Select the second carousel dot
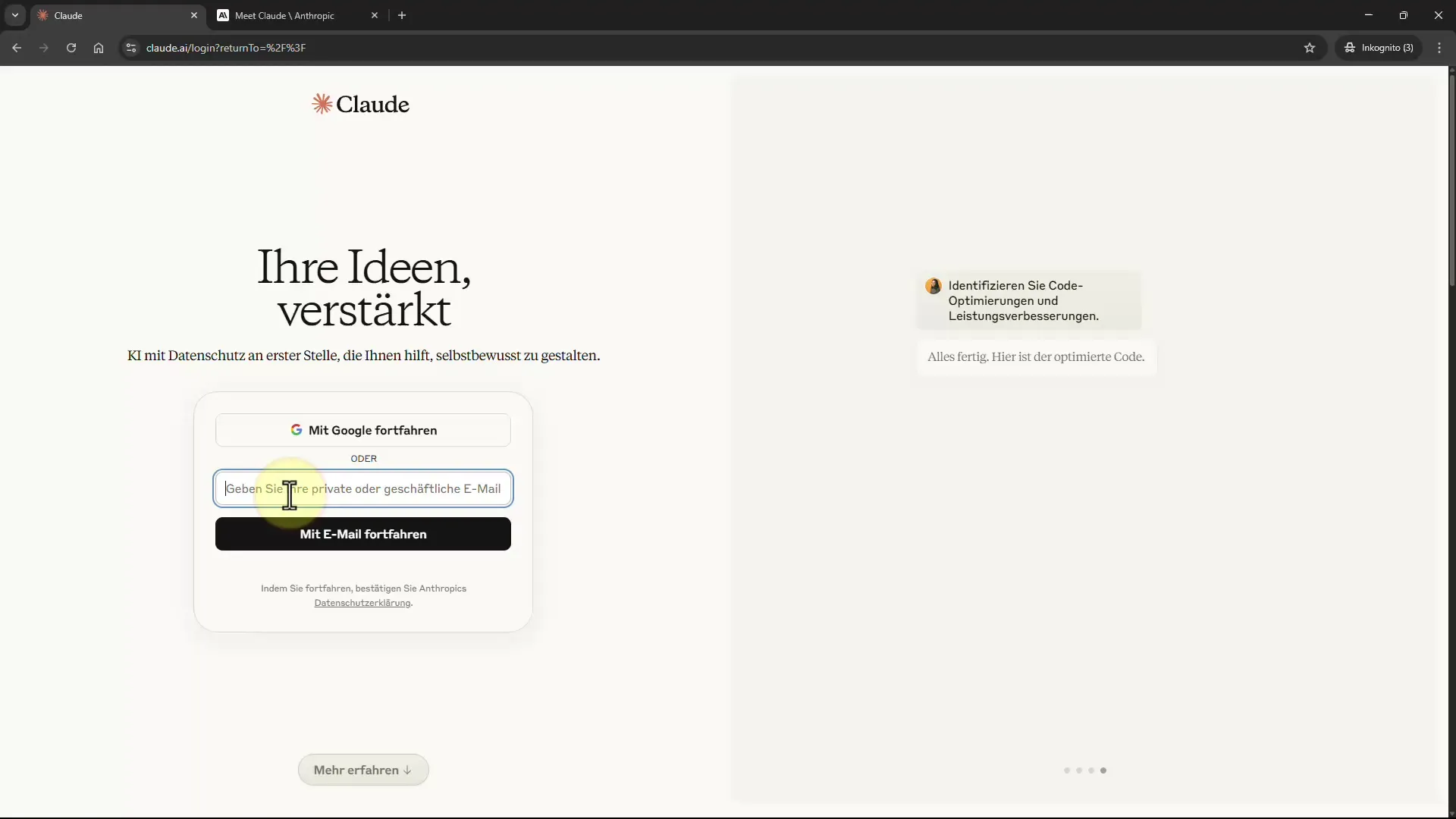 [1079, 770]
